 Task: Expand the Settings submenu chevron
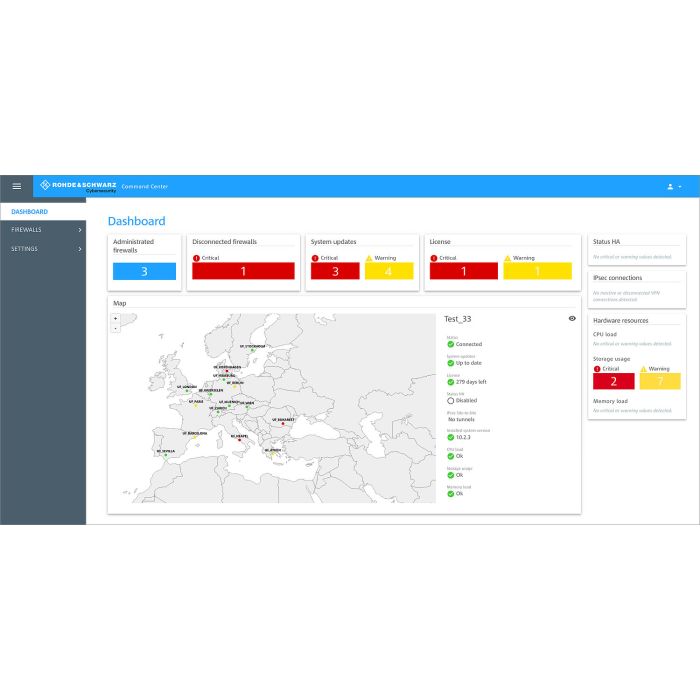pyautogui.click(x=80, y=249)
